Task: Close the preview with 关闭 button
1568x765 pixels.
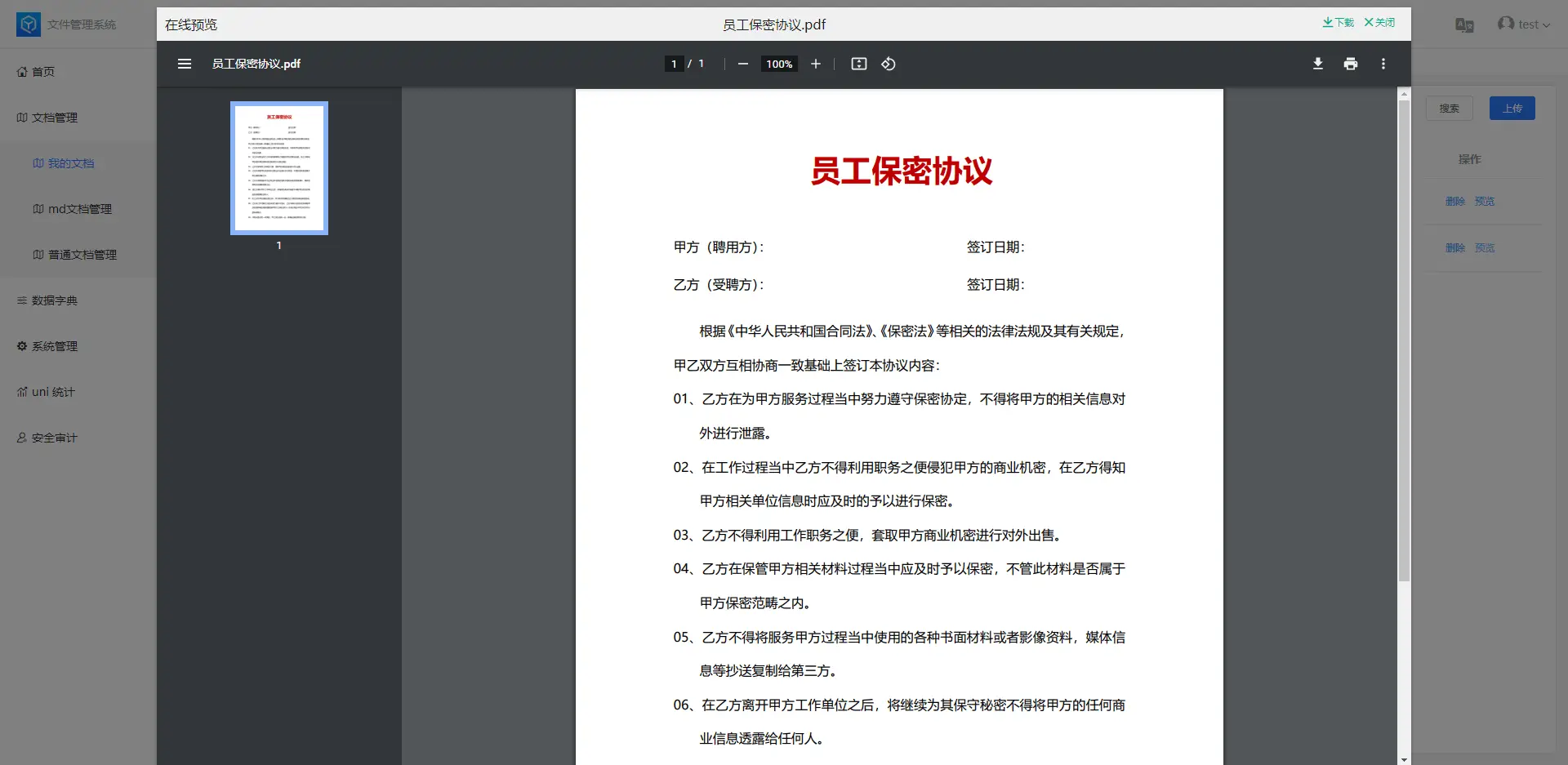Action: tap(1379, 23)
